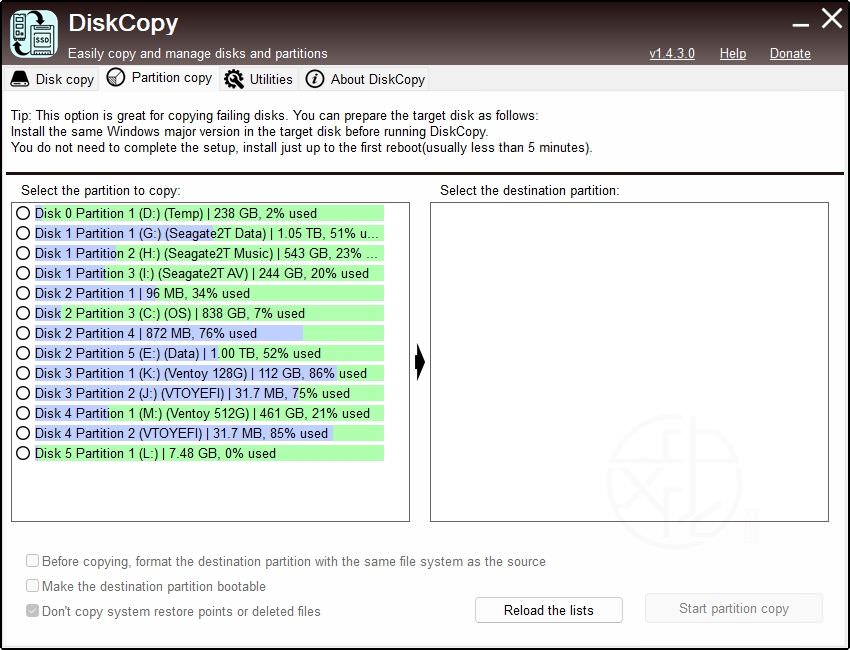The height and width of the screenshot is (650, 850).
Task: Click the DiskCopy app logo icon
Action: tap(34, 33)
